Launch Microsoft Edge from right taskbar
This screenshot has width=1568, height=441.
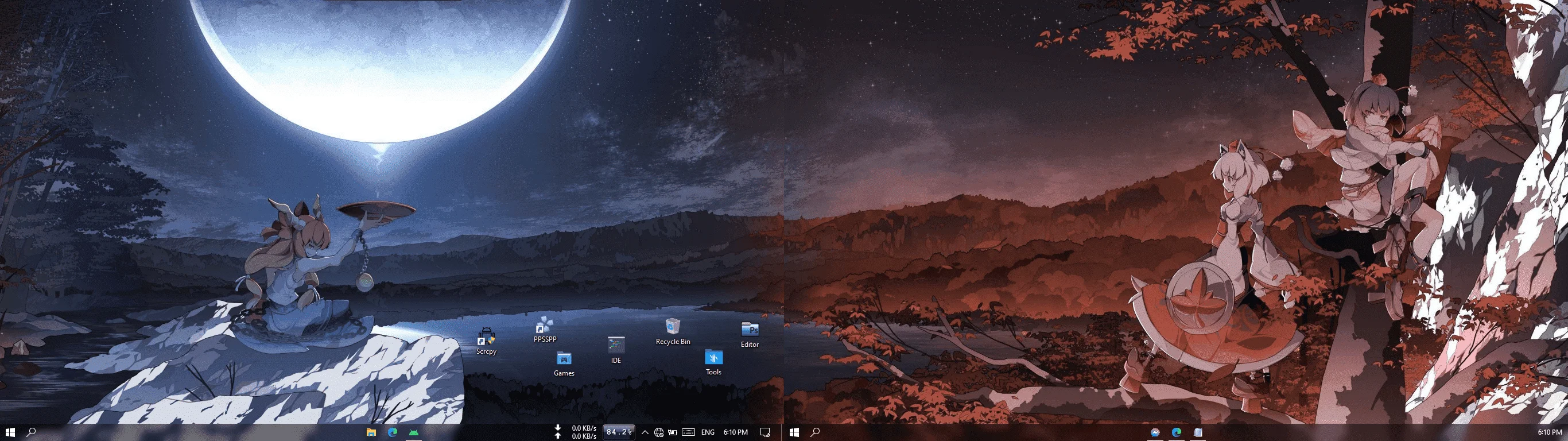pos(1177,432)
